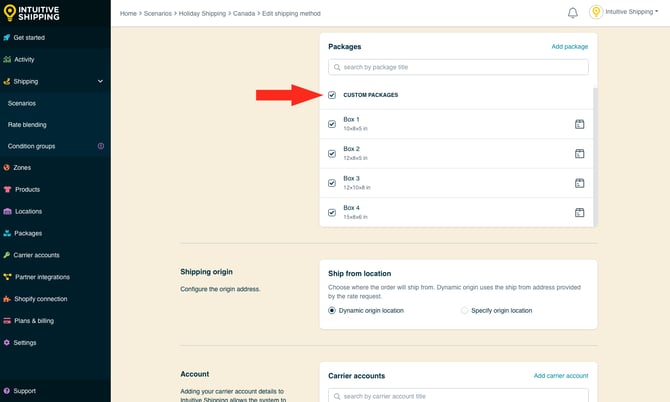Screen dimensions: 670x402
Task: Click the notification bell icon
Action: (573, 13)
